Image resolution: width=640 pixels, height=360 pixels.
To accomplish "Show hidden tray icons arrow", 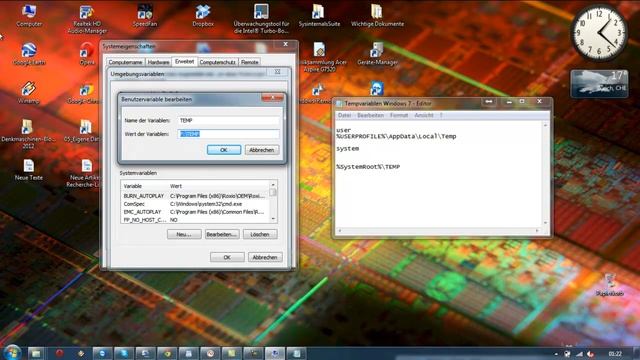I will pos(556,354).
